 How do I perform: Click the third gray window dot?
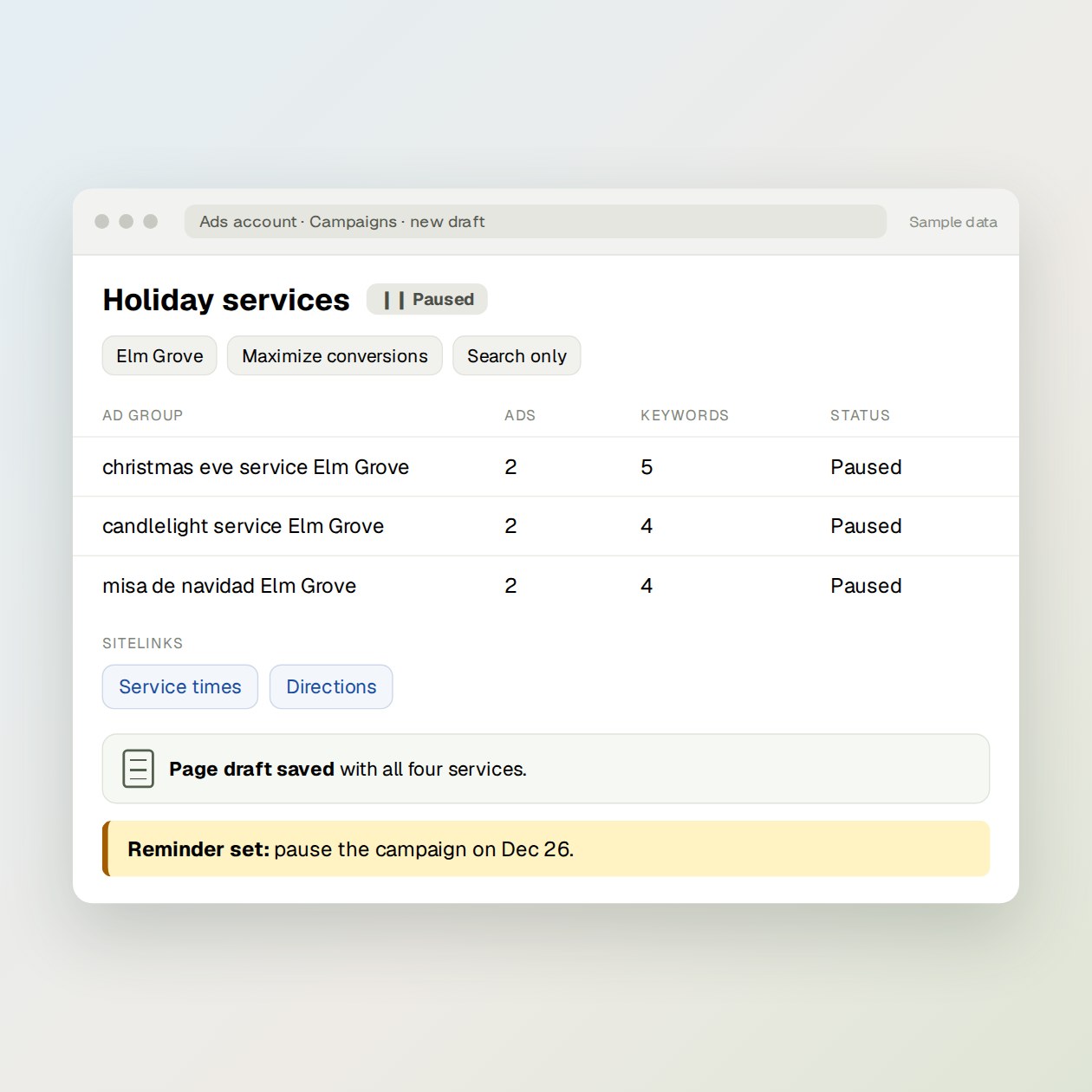(x=151, y=221)
